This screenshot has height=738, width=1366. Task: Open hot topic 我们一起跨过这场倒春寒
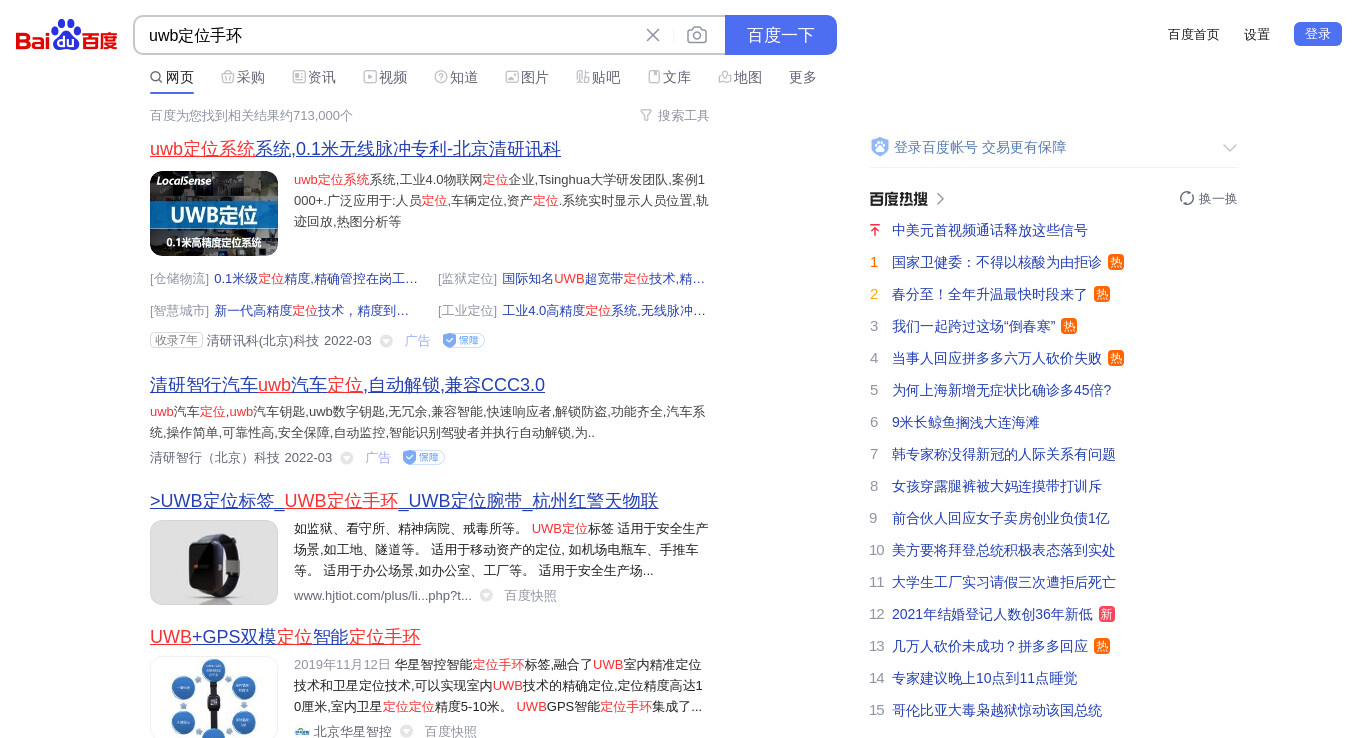tap(974, 326)
